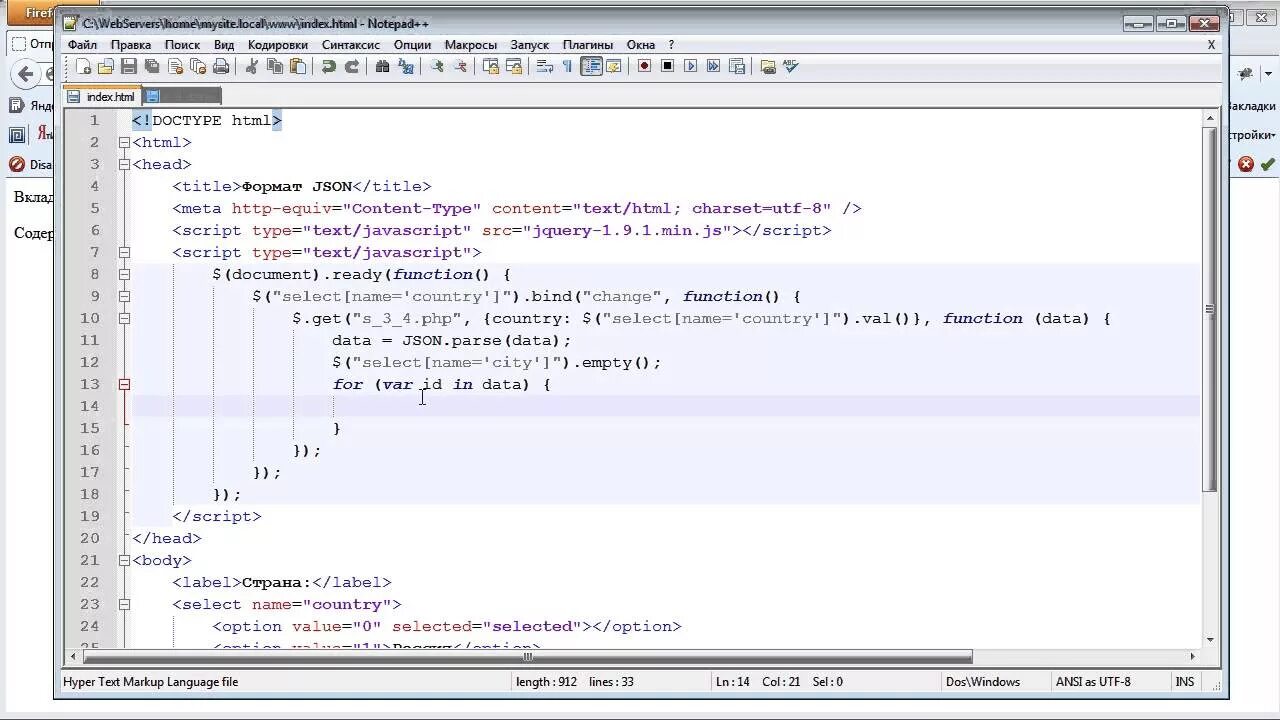Click 'ANSI as UTF-8' in status bar
Image resolution: width=1280 pixels, height=720 pixels.
click(x=1093, y=682)
